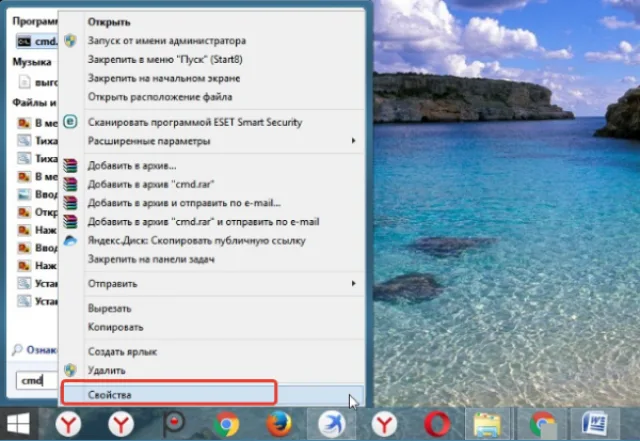Click the Windows Start button
This screenshot has height=441, width=640.
tap(18, 424)
